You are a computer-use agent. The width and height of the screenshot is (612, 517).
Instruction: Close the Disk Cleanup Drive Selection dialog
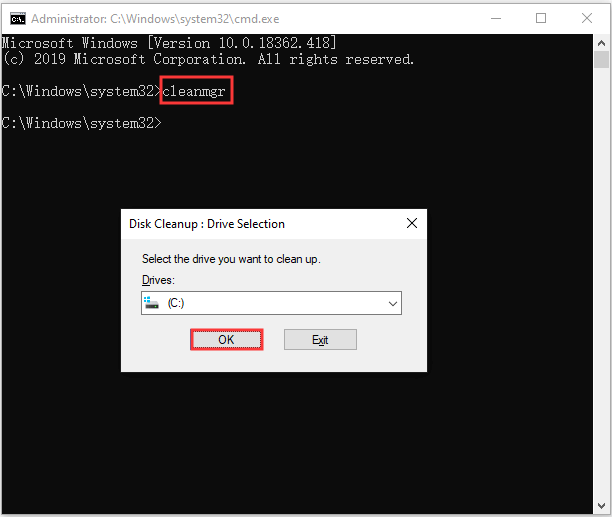[x=412, y=224]
